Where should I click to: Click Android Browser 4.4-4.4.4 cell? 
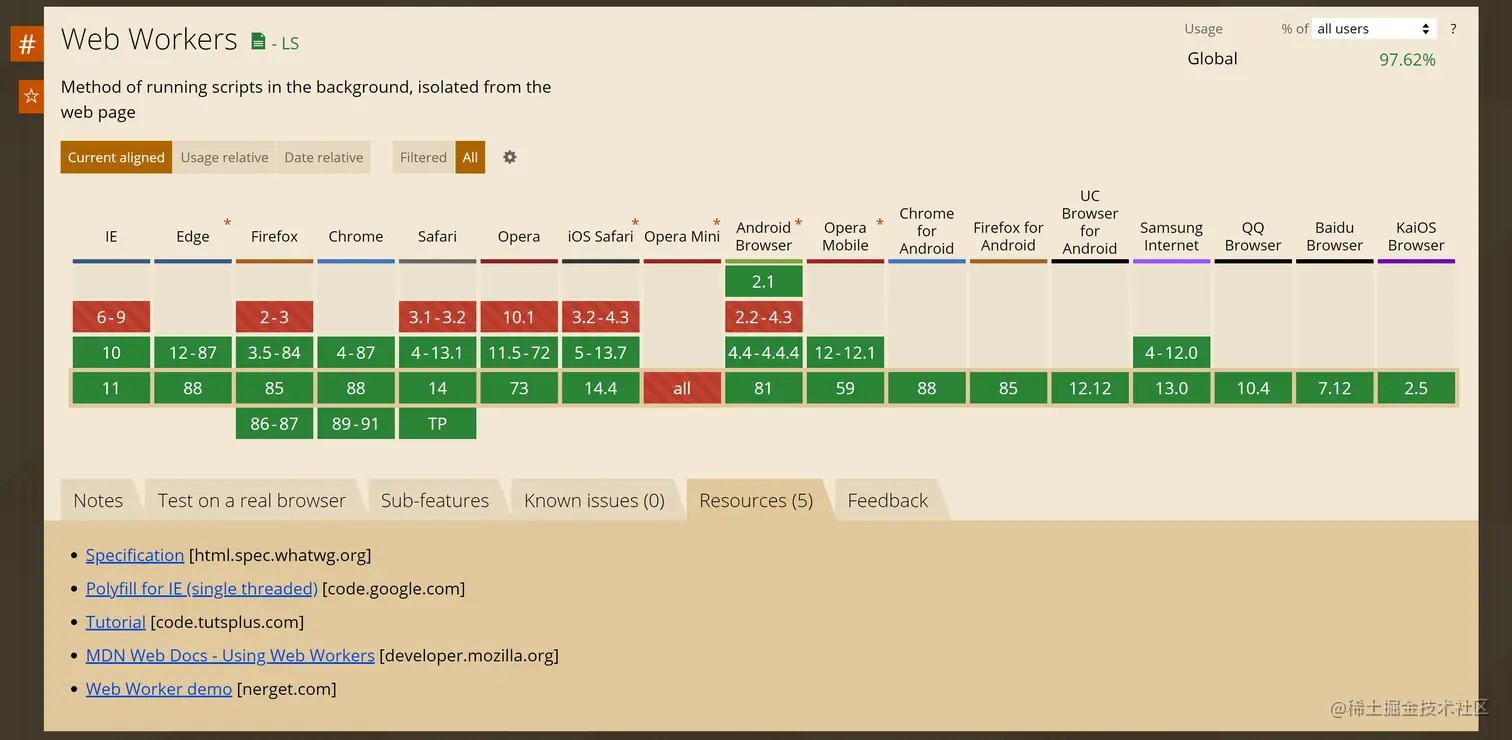click(764, 352)
